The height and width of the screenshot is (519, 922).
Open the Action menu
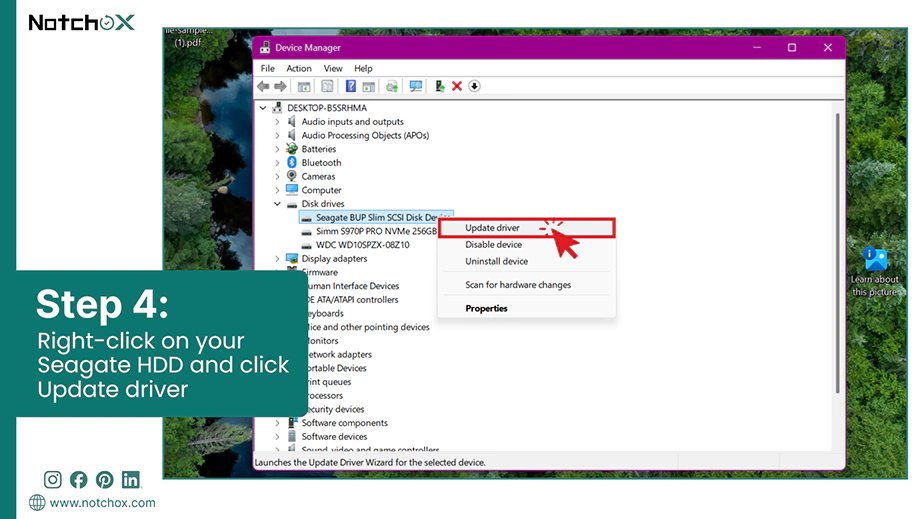click(x=299, y=68)
